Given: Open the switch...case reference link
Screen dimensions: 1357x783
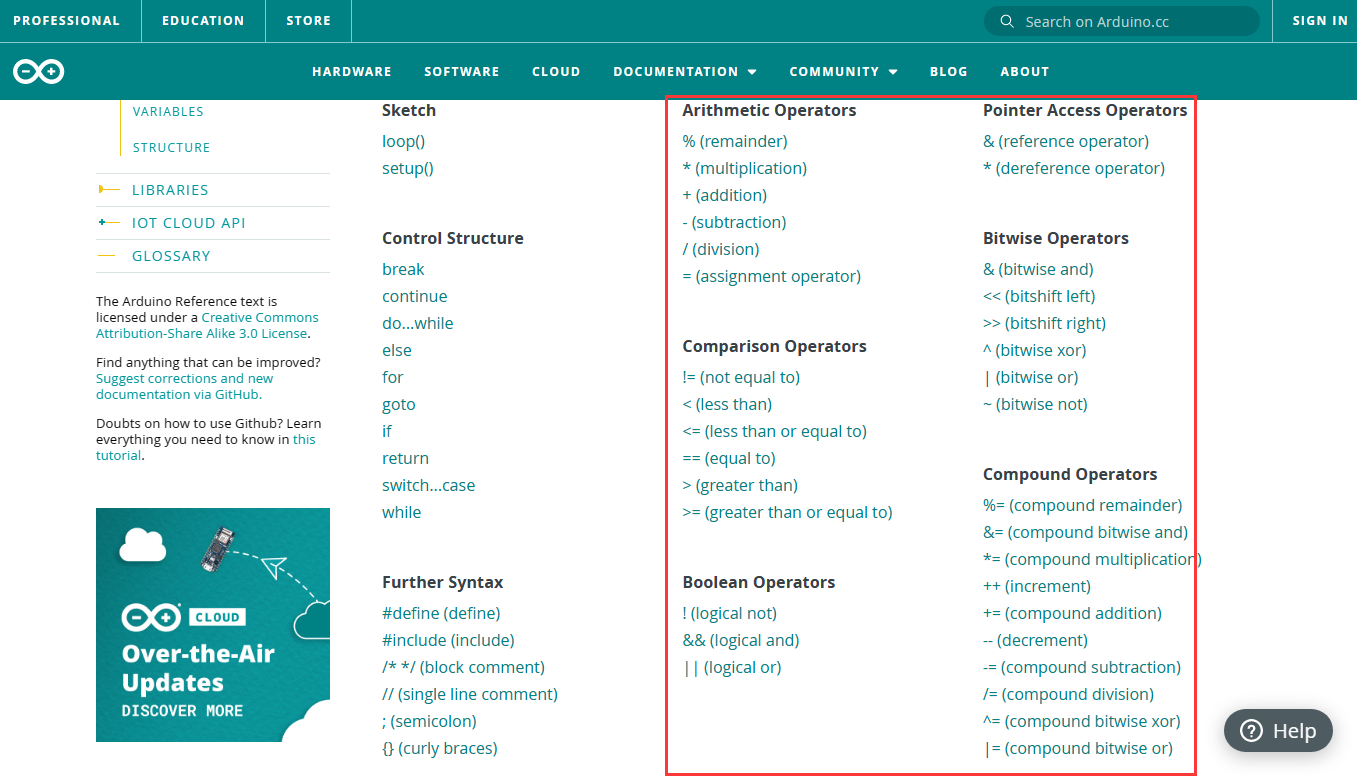Looking at the screenshot, I should pos(428,485).
